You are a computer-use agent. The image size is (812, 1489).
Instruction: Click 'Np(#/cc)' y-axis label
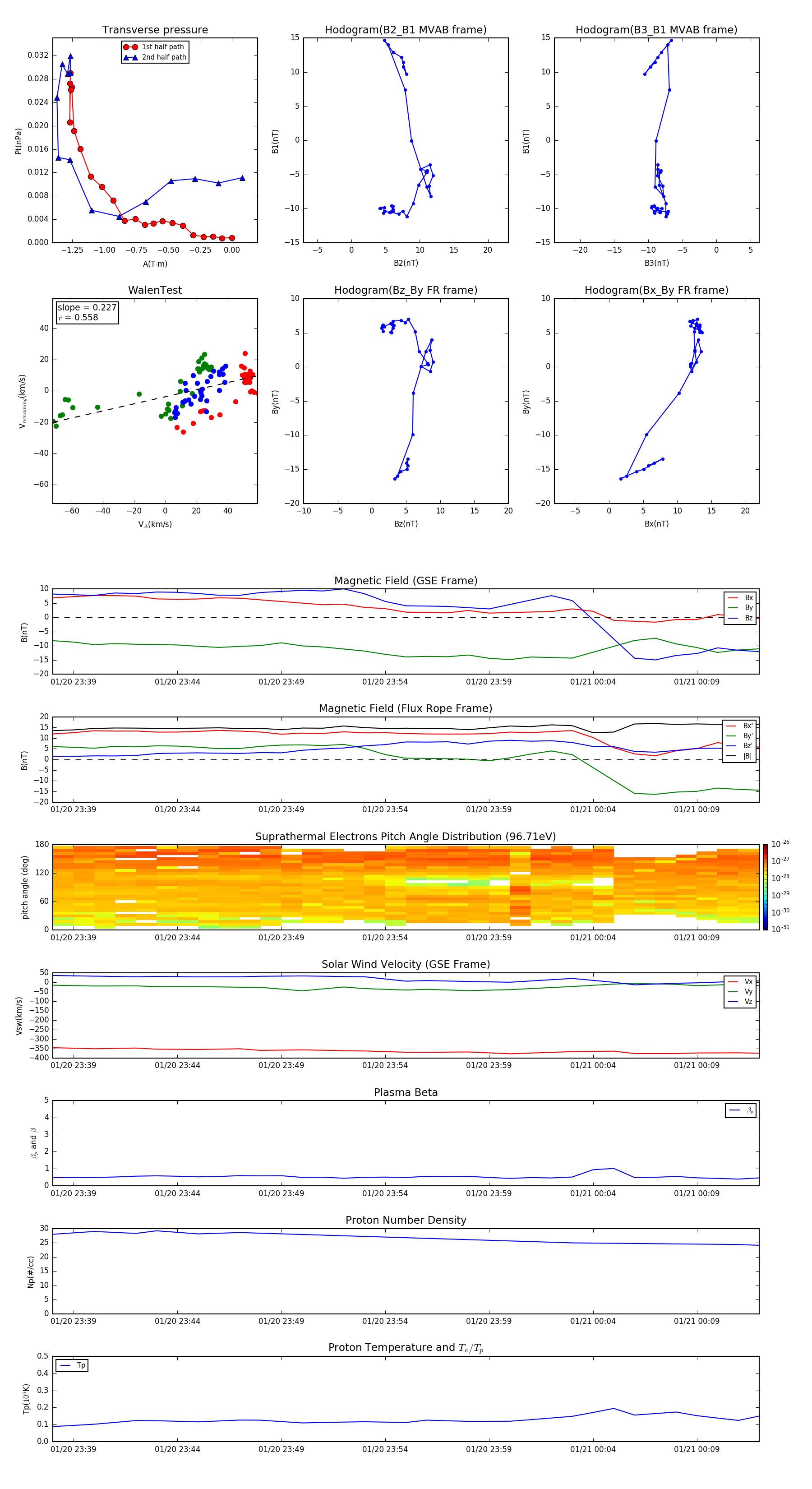[31, 1271]
